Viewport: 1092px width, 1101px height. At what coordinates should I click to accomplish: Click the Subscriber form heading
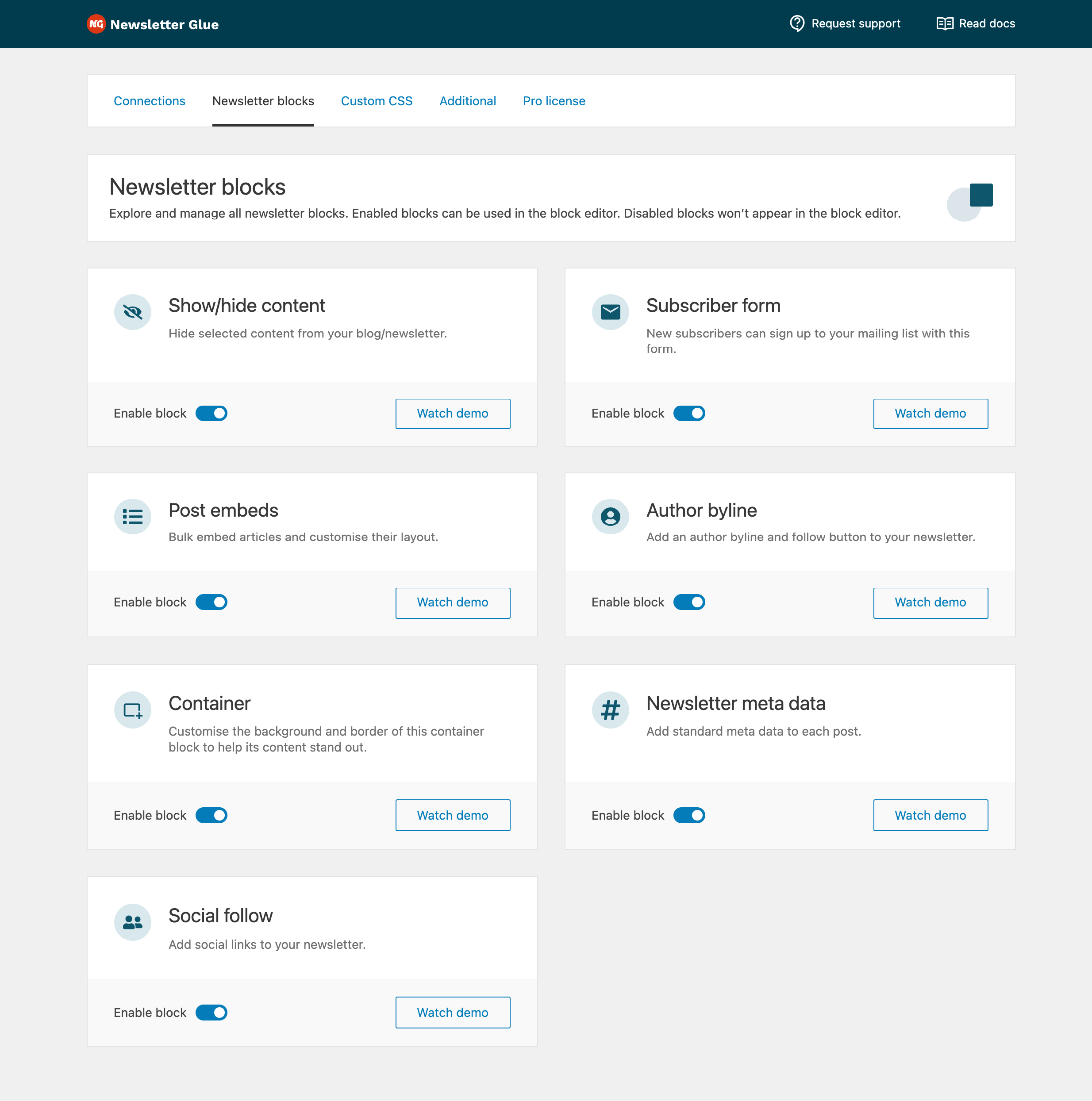pos(713,306)
